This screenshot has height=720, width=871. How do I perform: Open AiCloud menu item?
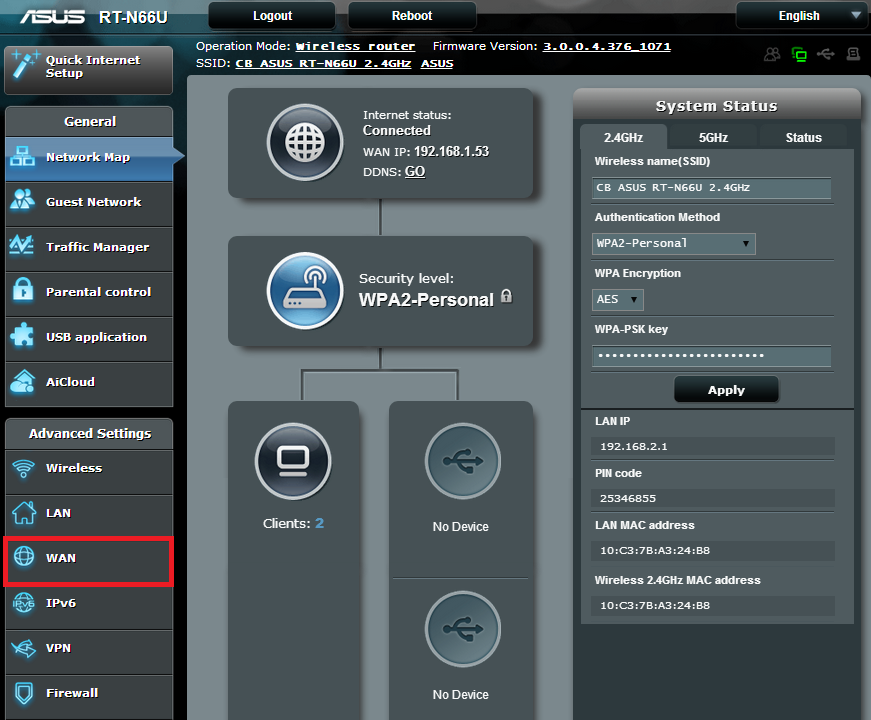click(x=89, y=382)
